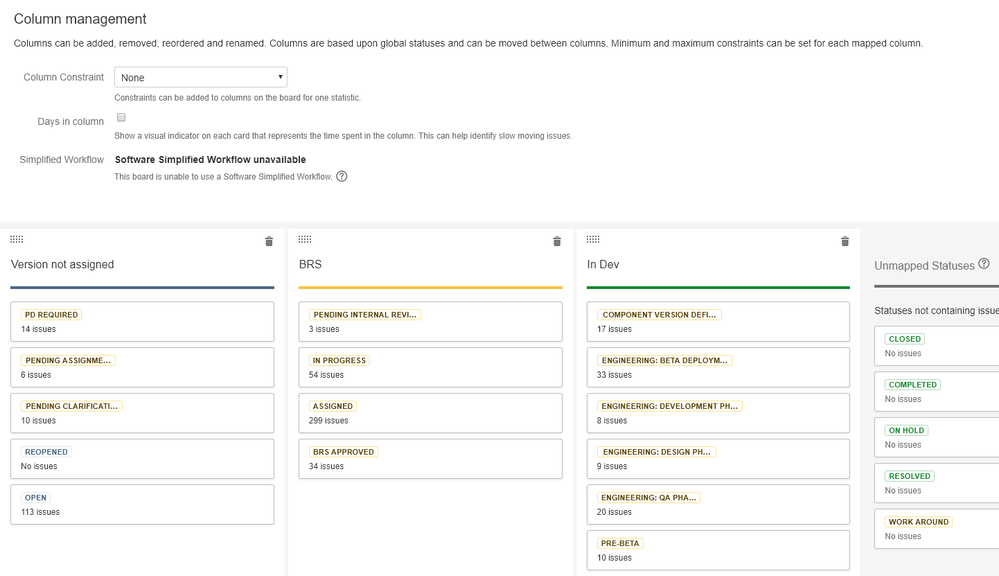The height and width of the screenshot is (576, 999).
Task: Select the PD REQUIRED status card
Action: (x=142, y=322)
